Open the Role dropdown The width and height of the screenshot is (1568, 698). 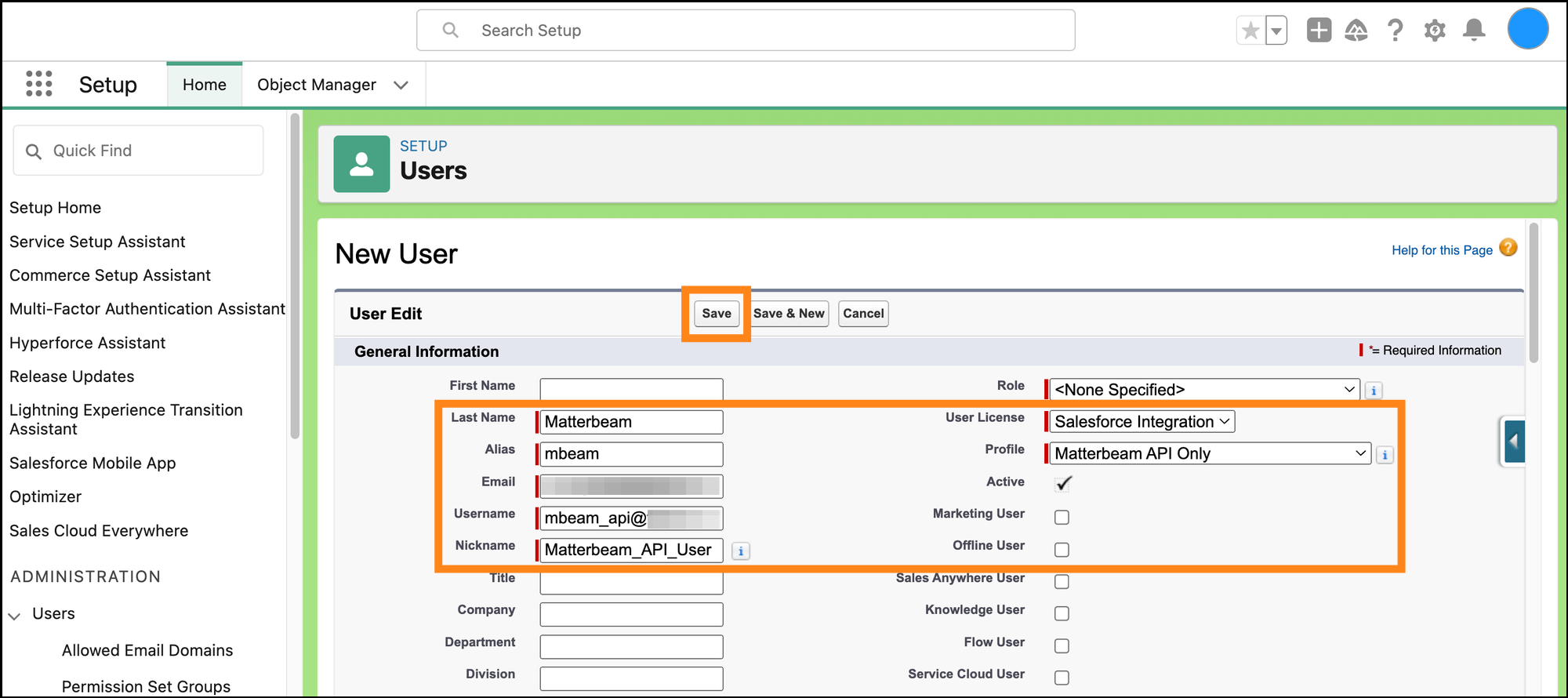[1204, 390]
